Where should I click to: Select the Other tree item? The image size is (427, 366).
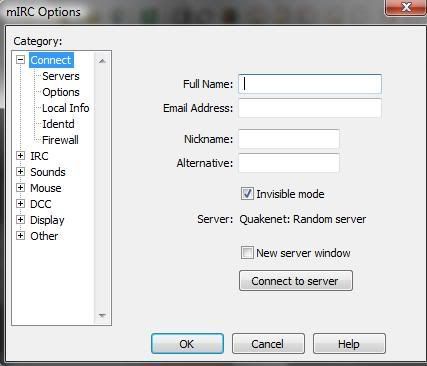[44, 236]
